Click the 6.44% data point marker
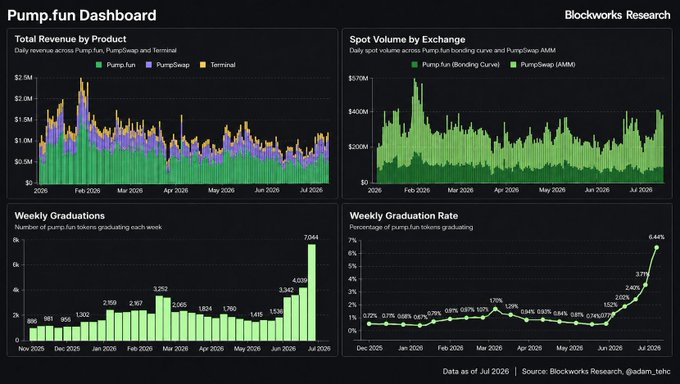This screenshot has width=680, height=384. point(657,247)
